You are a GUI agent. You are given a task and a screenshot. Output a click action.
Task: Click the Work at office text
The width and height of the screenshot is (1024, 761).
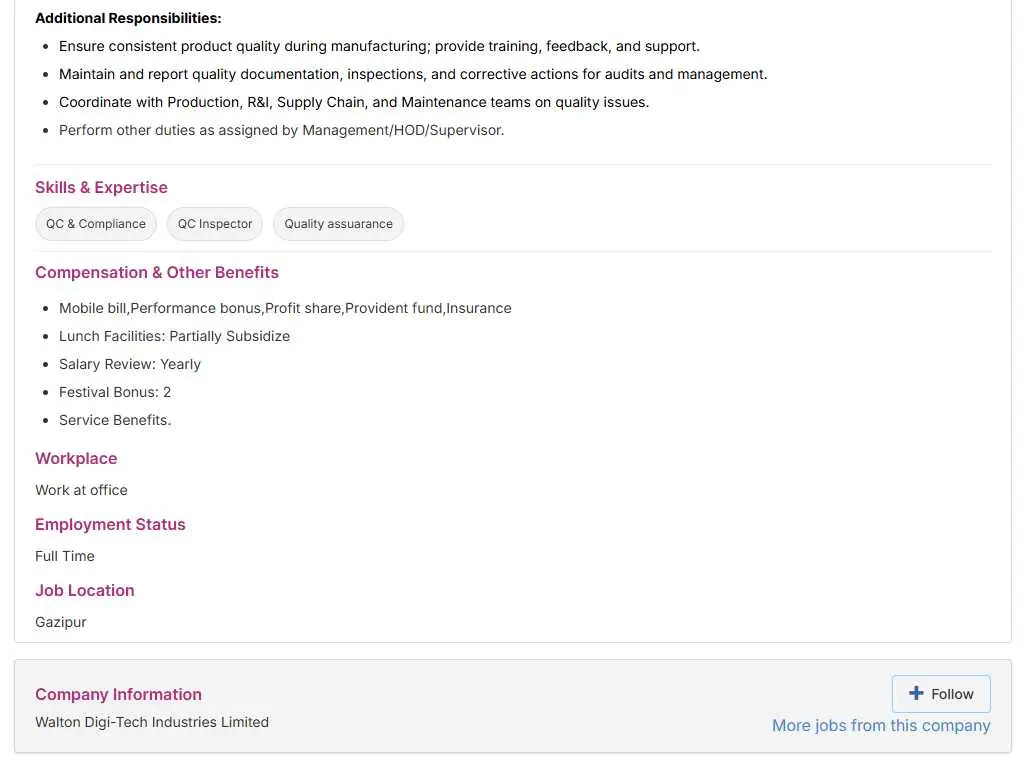81,490
